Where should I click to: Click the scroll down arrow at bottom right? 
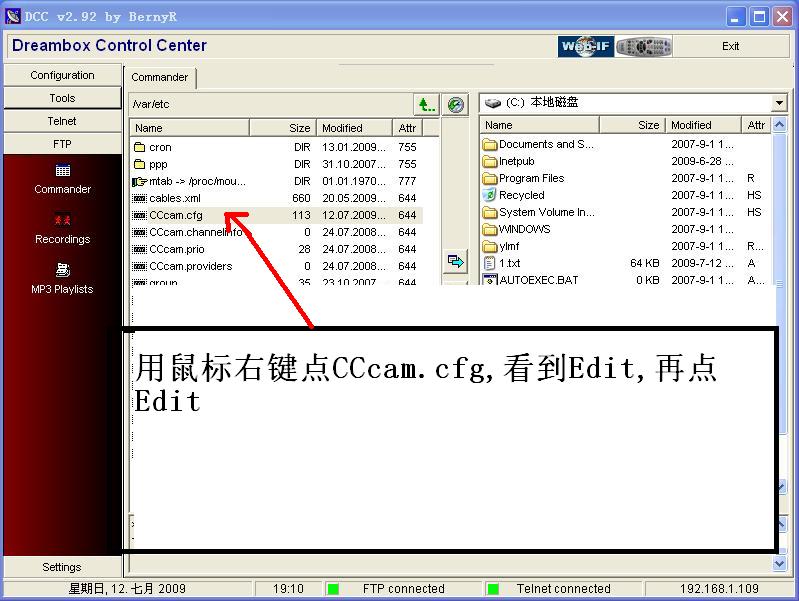tap(779, 563)
